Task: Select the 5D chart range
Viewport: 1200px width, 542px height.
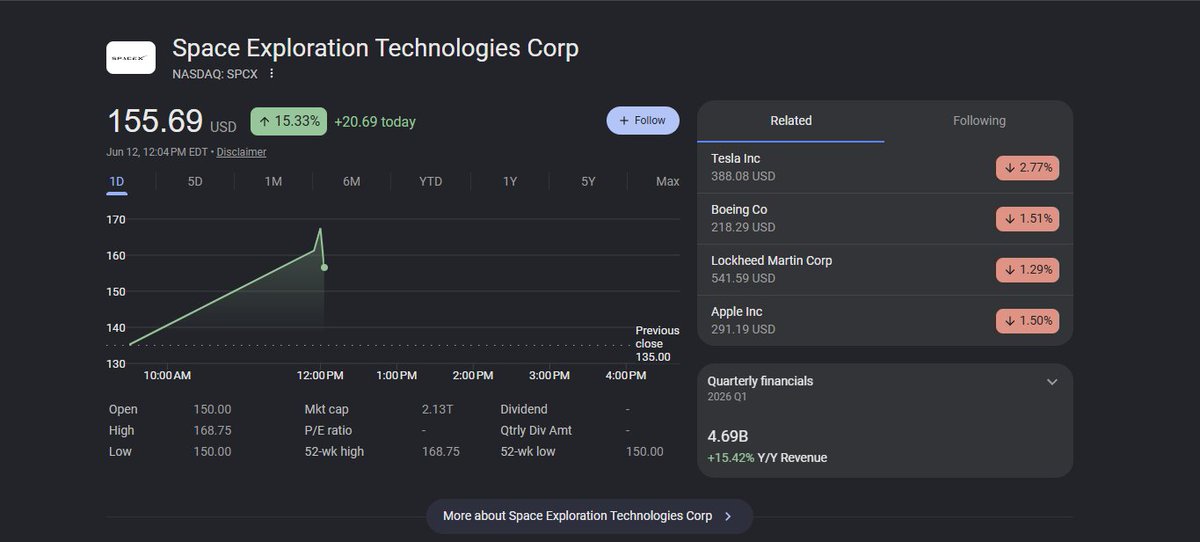Action: [x=195, y=181]
